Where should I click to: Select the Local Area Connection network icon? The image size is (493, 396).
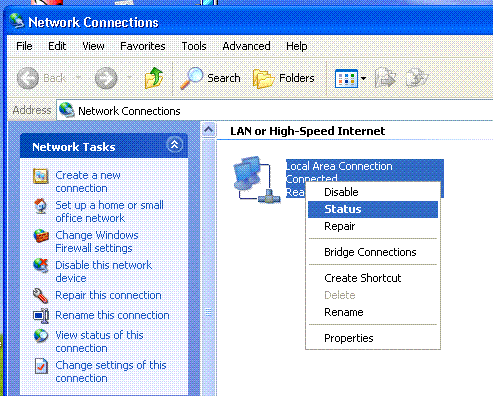(x=257, y=179)
